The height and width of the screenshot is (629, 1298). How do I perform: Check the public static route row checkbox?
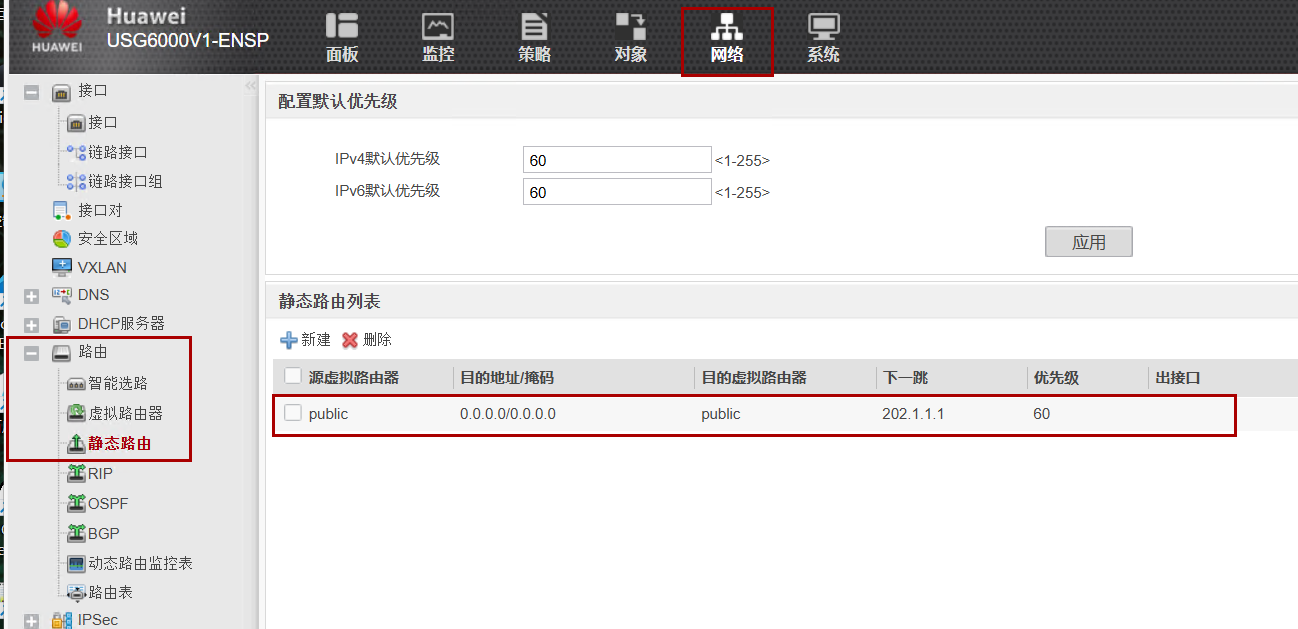pos(293,413)
